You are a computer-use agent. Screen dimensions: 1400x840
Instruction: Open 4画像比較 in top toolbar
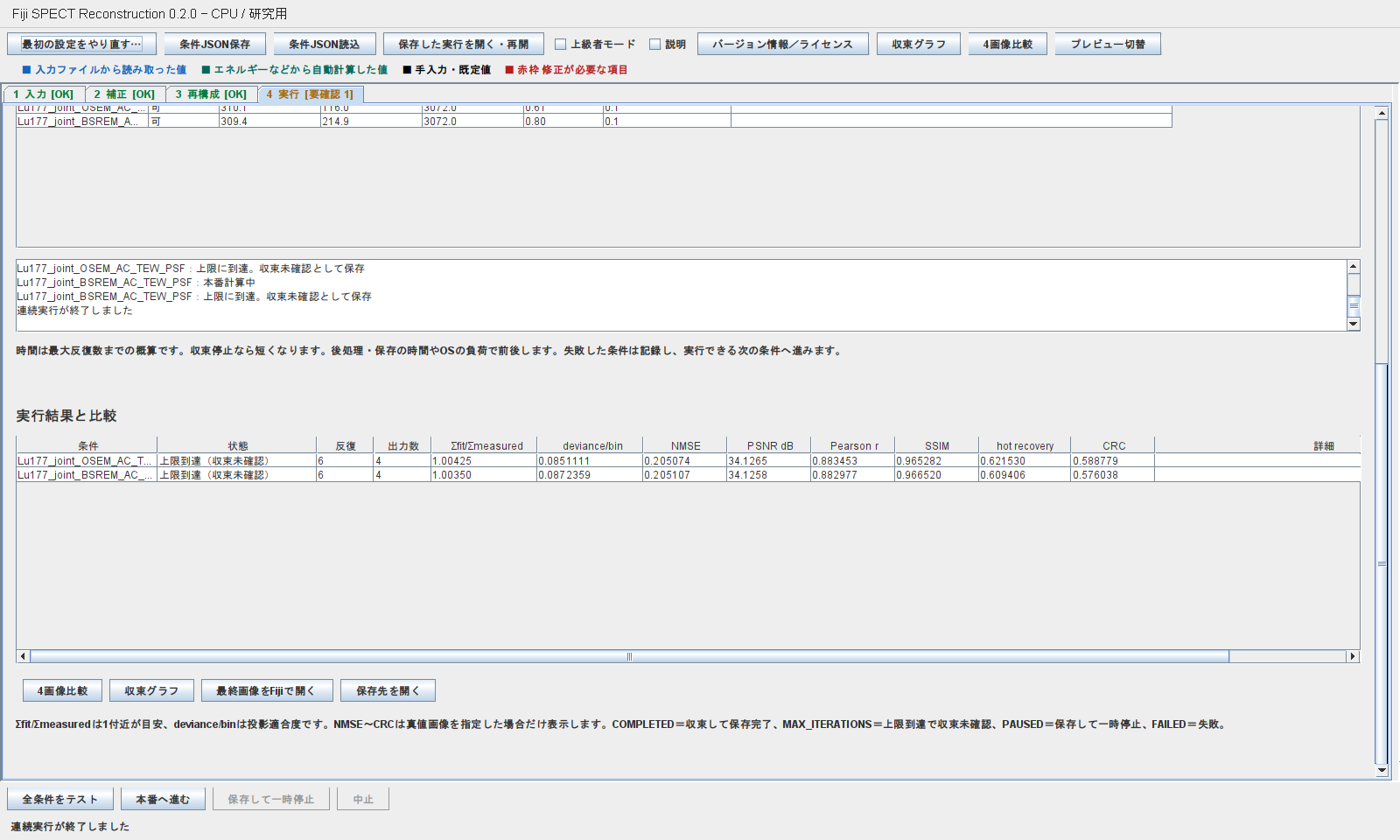click(1007, 44)
